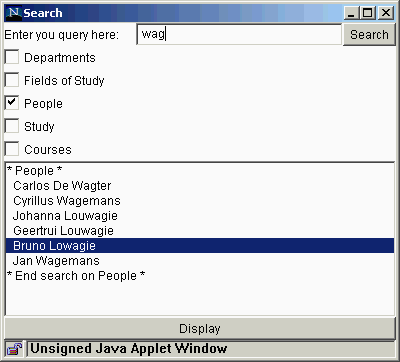Tick the Study checkbox
Viewport: 400px width, 362px height.
12,126
